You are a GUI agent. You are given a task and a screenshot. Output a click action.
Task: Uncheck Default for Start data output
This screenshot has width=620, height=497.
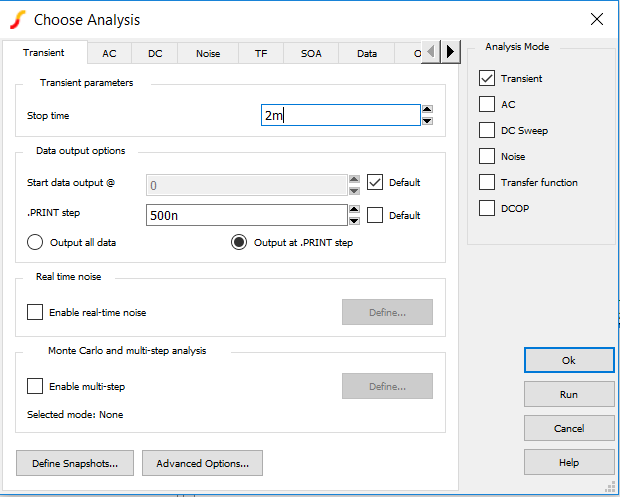tap(375, 182)
